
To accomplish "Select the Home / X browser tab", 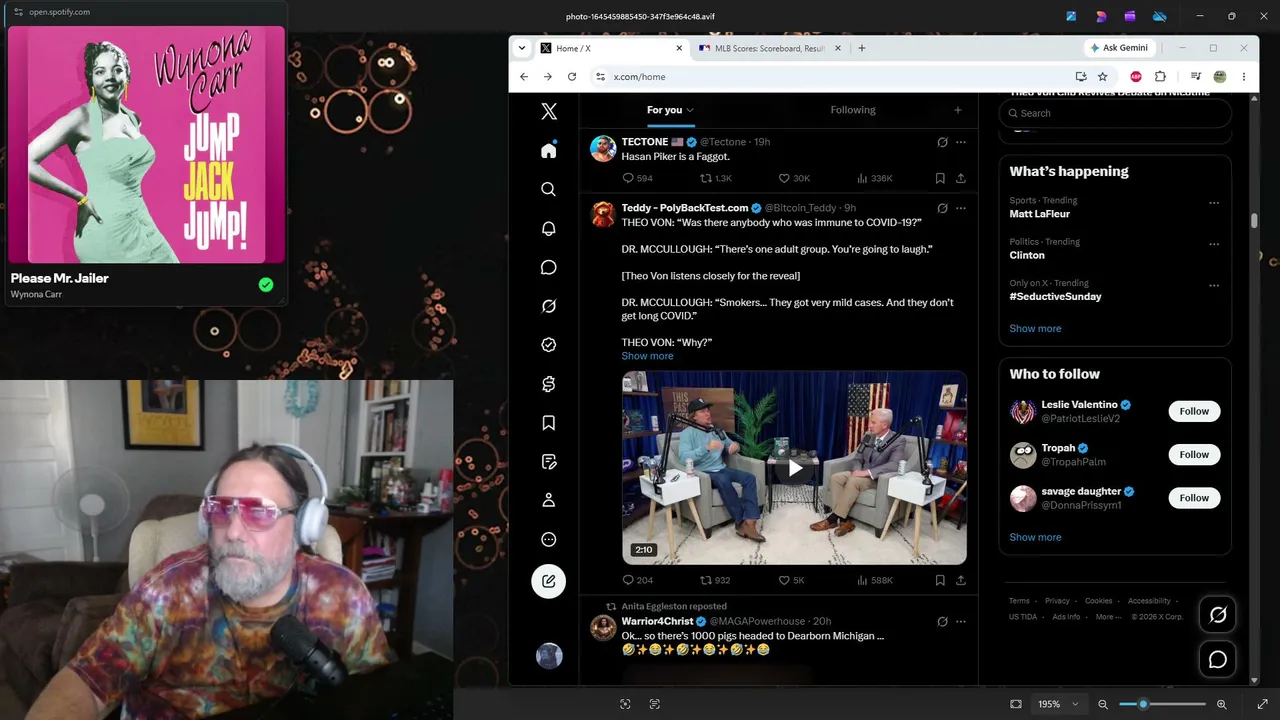I will click(x=611, y=48).
